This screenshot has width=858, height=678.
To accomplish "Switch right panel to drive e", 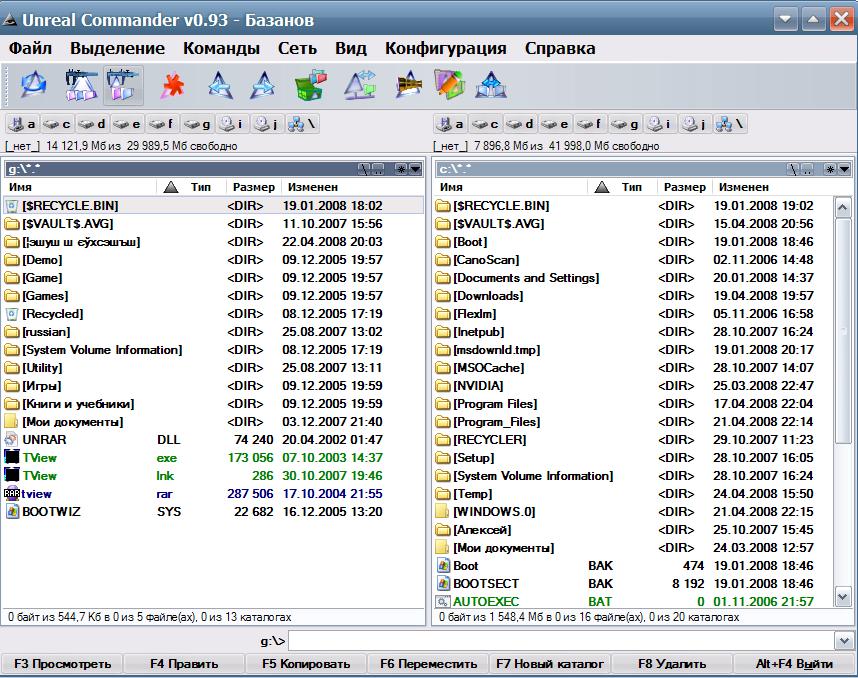I will point(555,124).
